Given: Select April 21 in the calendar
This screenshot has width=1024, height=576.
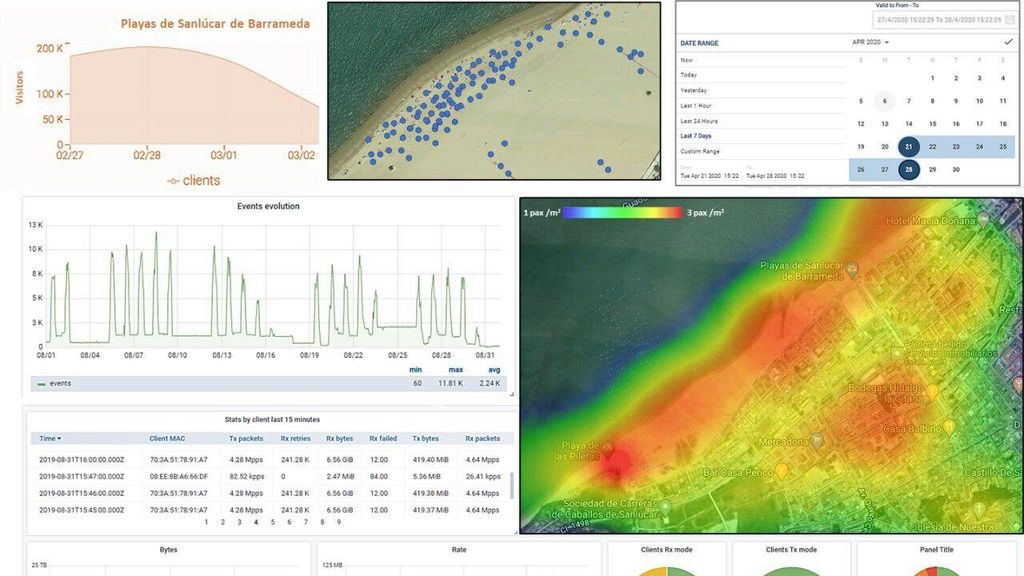Looking at the screenshot, I should [x=908, y=147].
